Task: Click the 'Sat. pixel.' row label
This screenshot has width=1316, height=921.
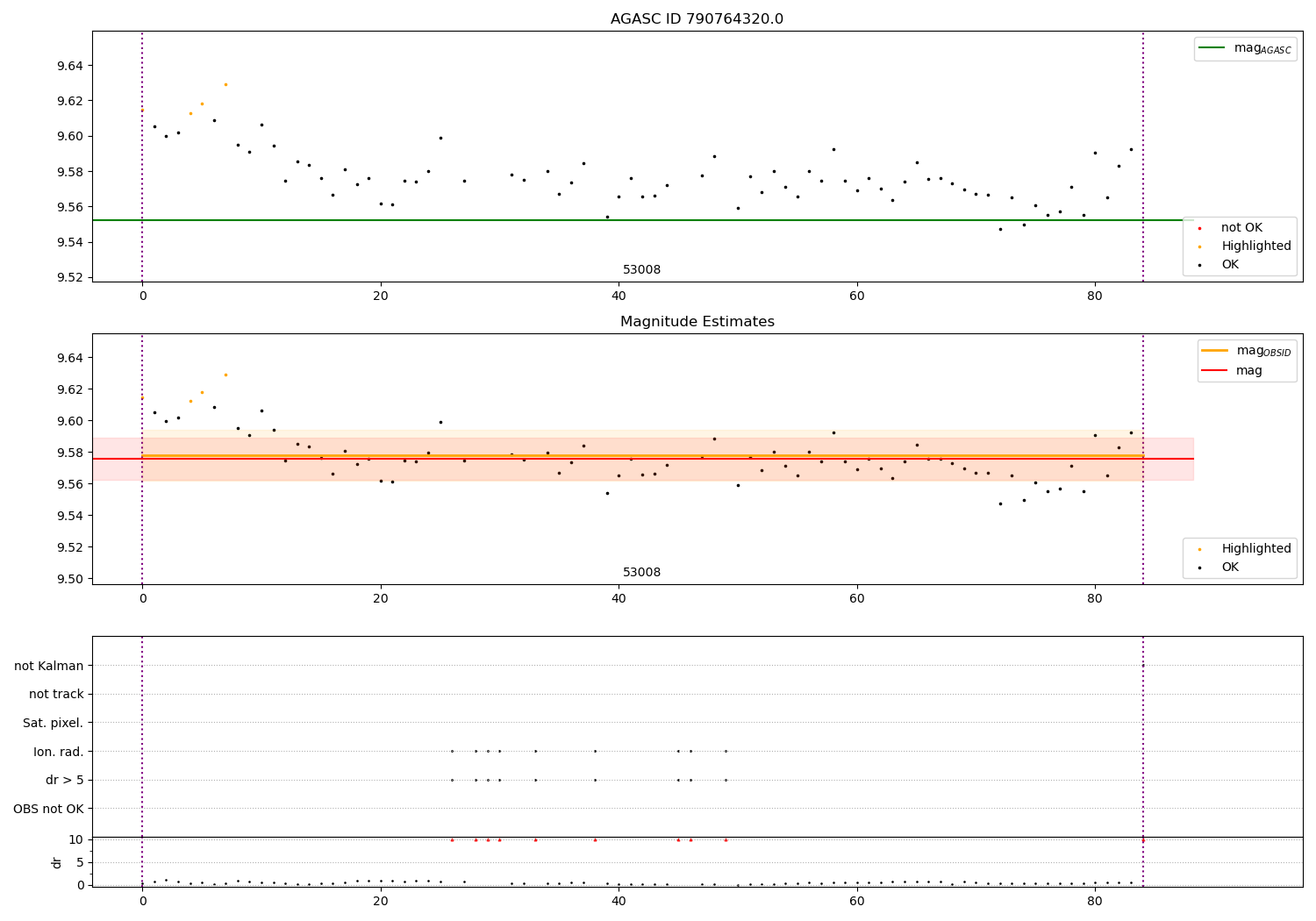Action: 54,724
